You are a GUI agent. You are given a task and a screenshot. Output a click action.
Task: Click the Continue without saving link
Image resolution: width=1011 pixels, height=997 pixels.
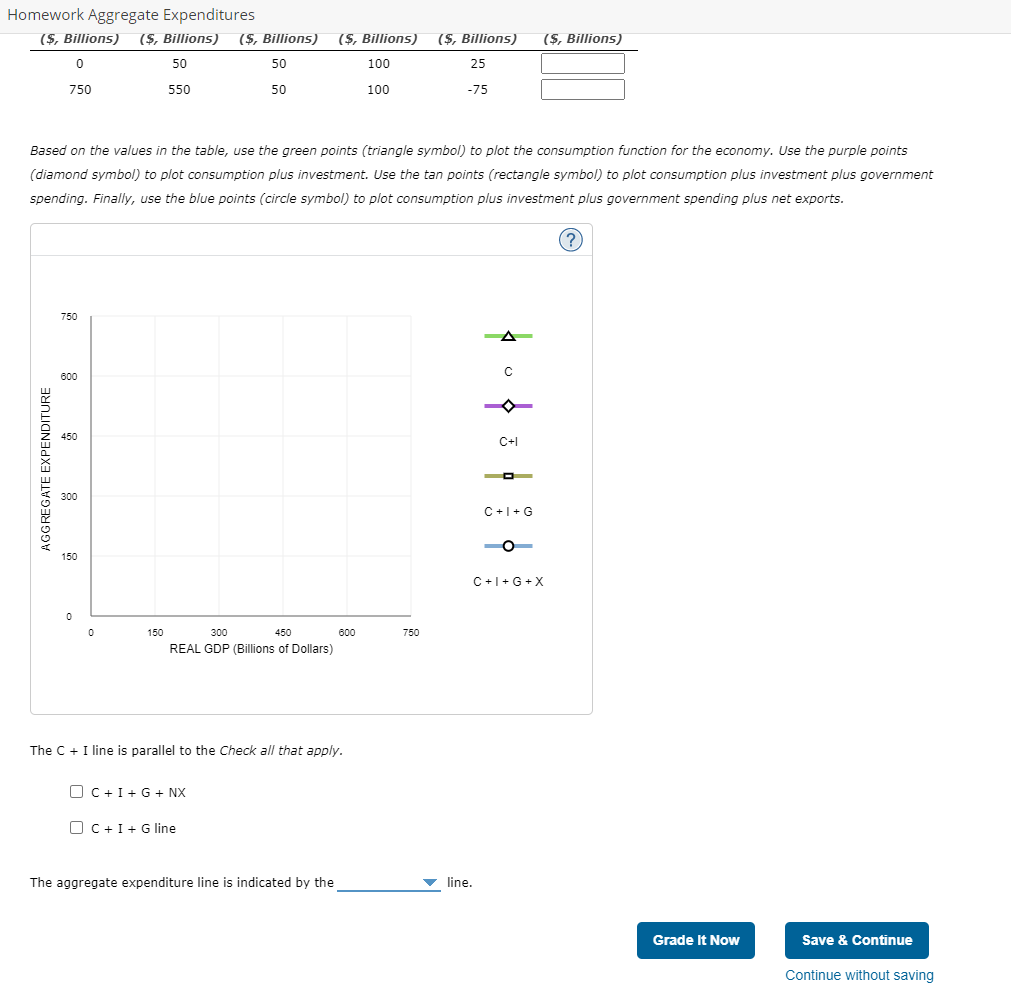tap(859, 975)
